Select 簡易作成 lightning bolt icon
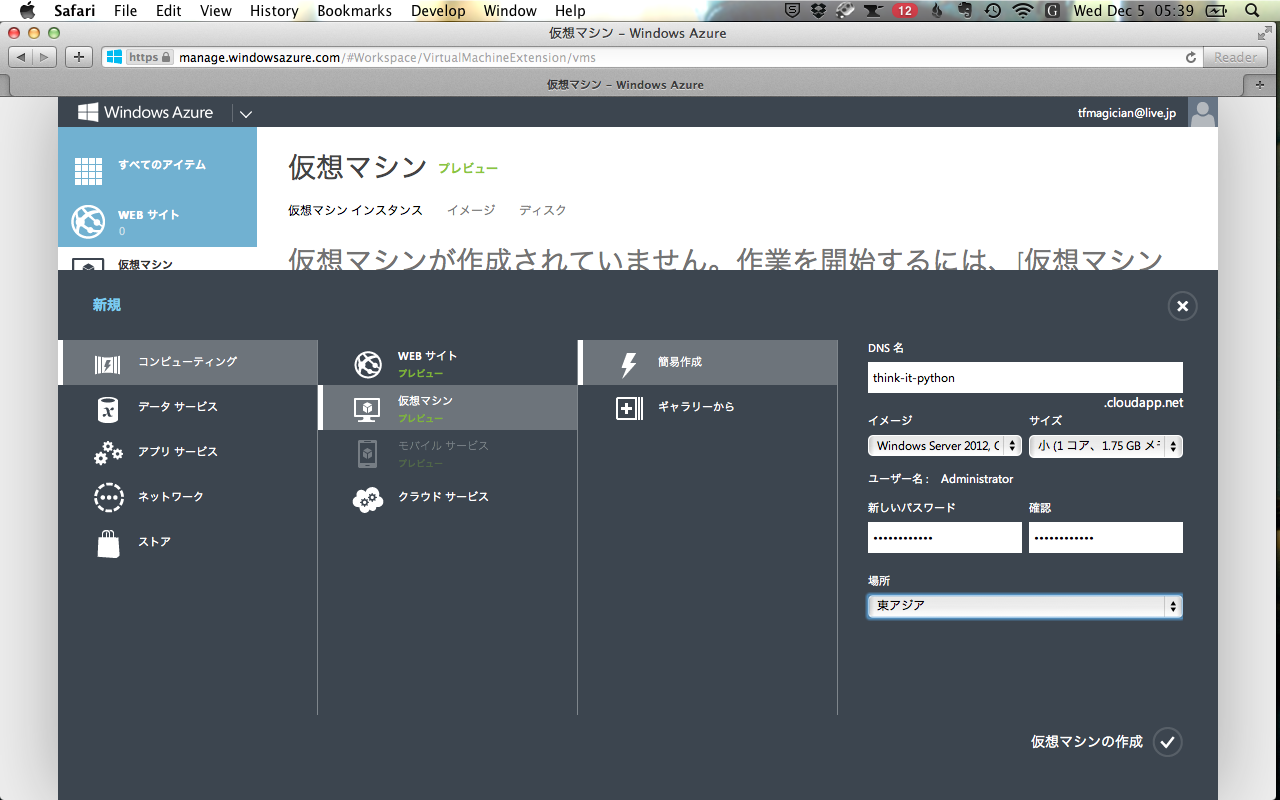Screen dimensions: 1280x800 pyautogui.click(x=629, y=364)
